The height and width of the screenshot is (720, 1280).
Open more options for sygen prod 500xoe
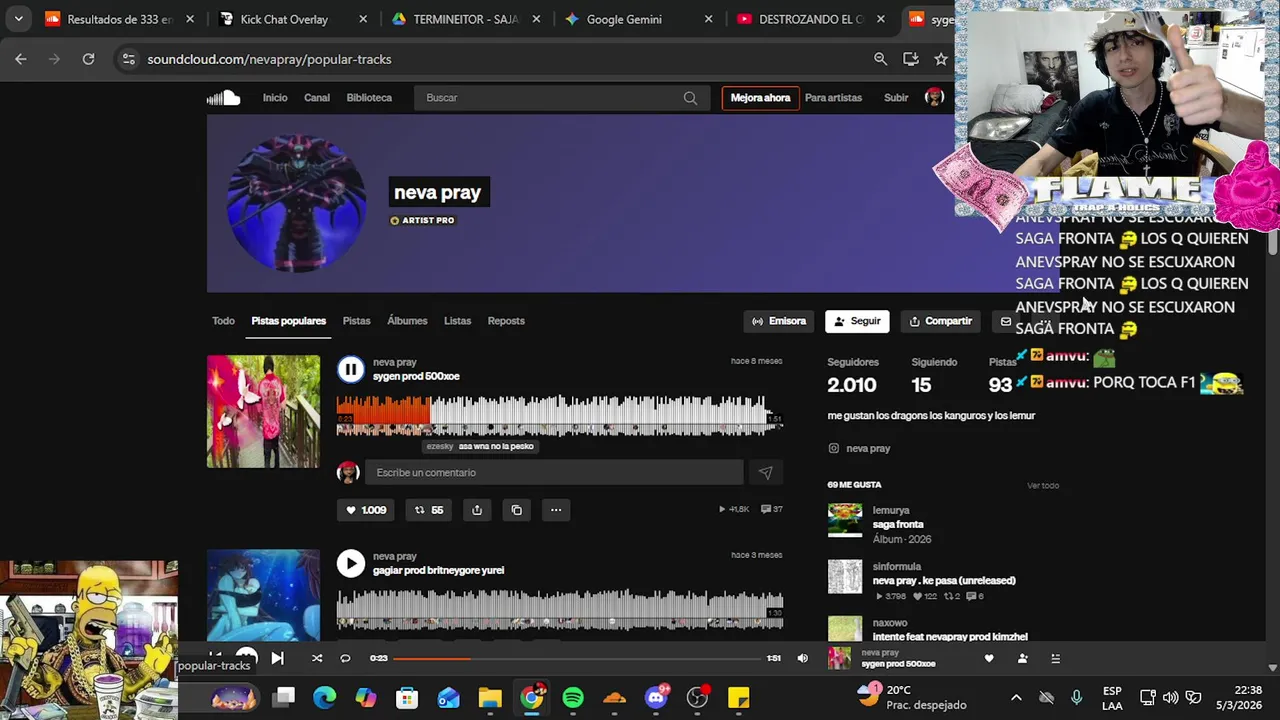coord(556,510)
